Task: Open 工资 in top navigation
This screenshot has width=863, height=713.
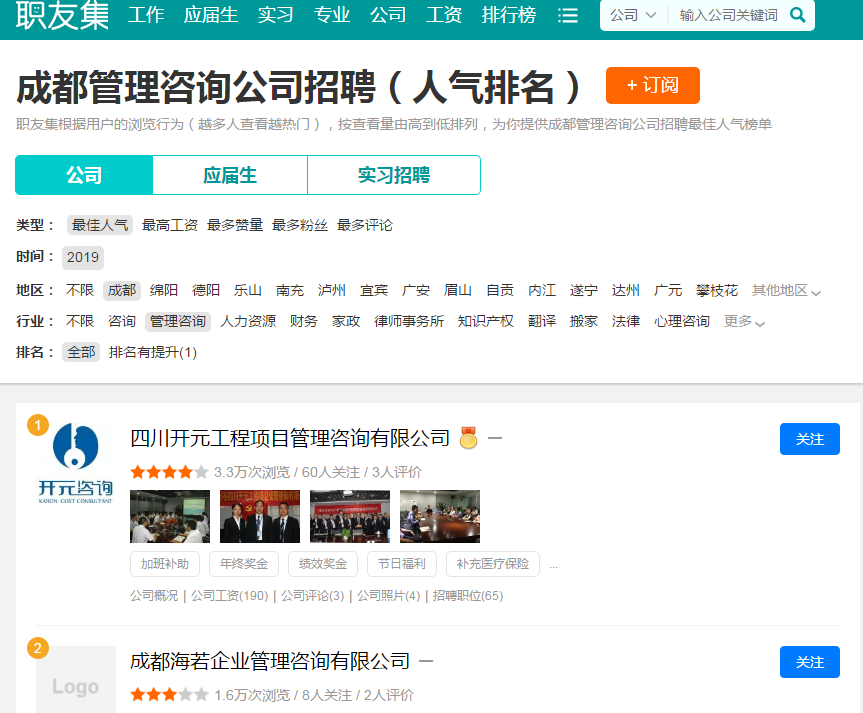Action: click(x=444, y=15)
